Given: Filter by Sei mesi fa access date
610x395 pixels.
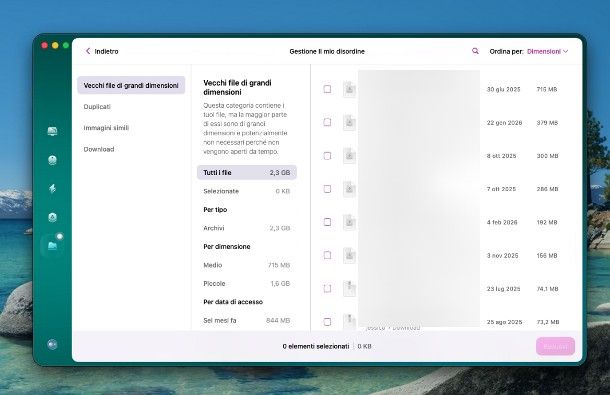Looking at the screenshot, I should pos(247,320).
